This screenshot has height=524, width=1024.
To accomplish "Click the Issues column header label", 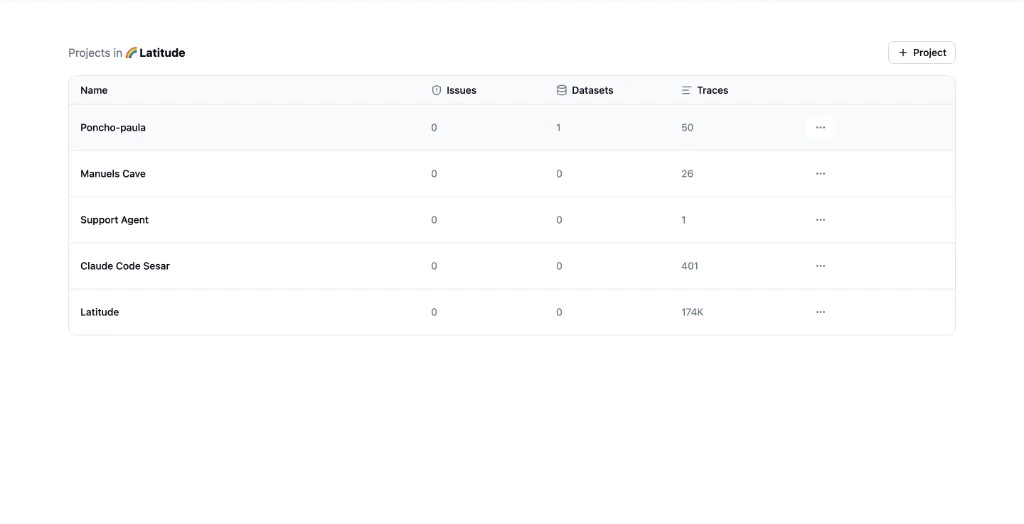I will pos(461,90).
